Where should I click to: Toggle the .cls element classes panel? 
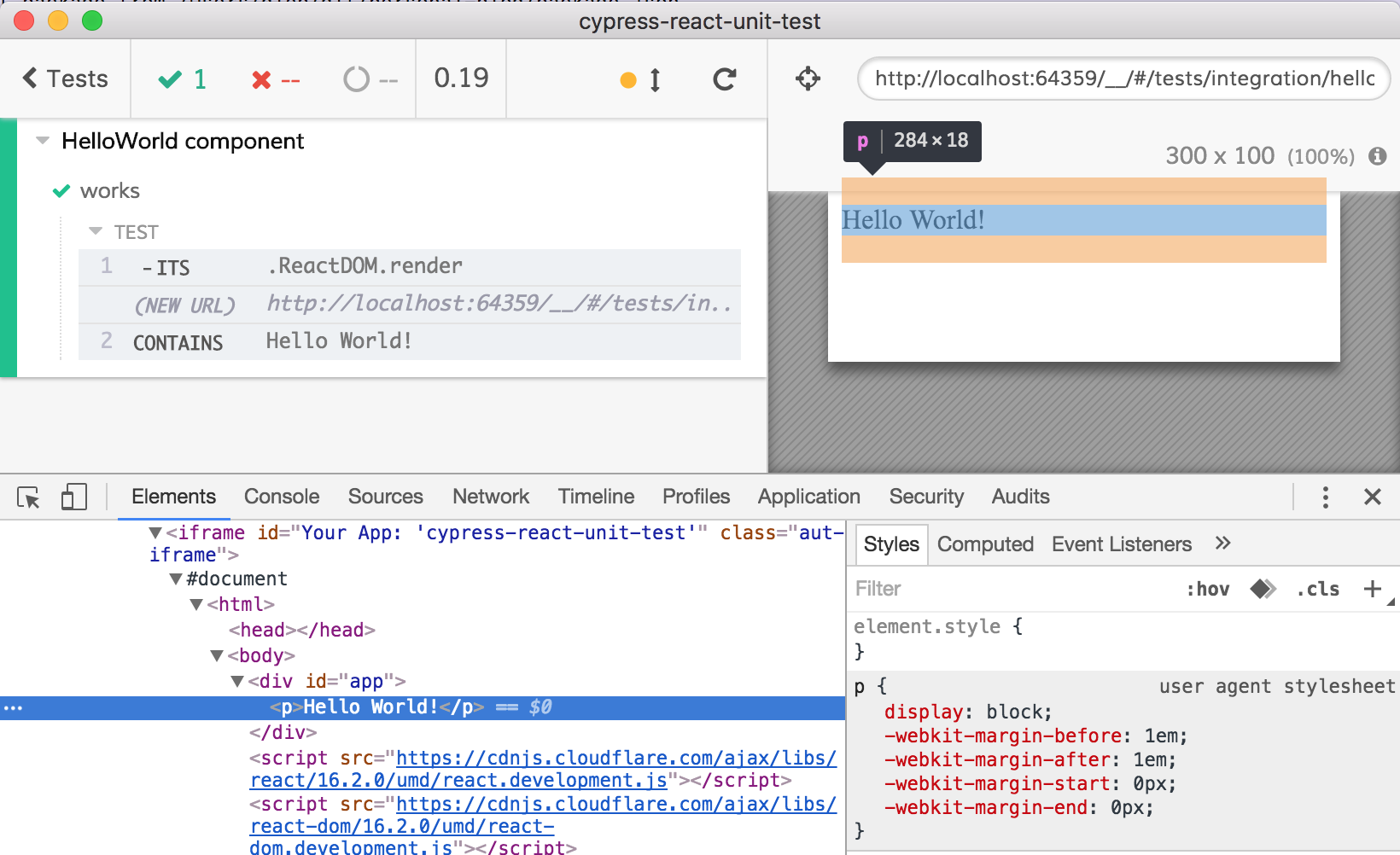(1318, 589)
